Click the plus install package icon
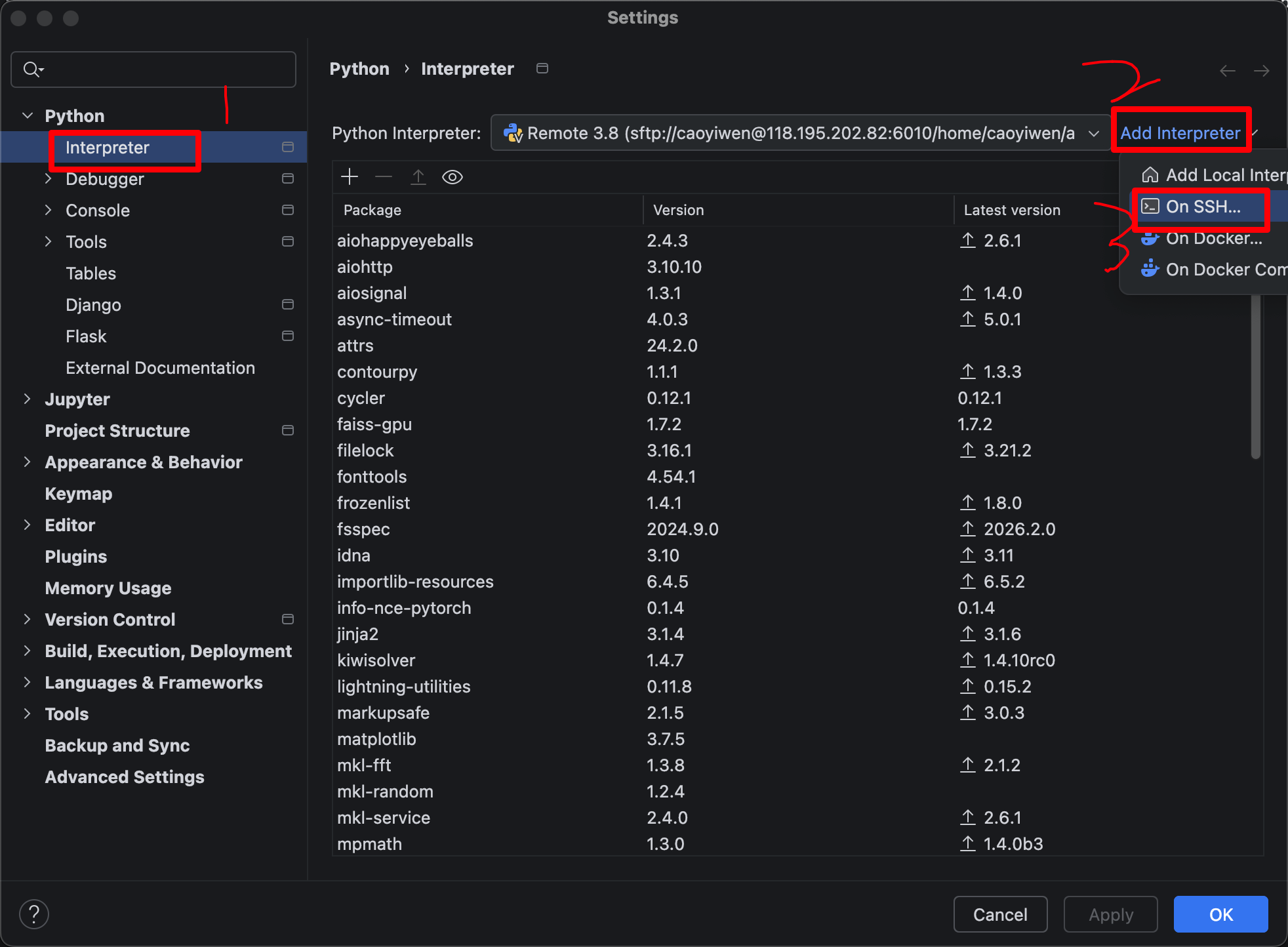This screenshot has height=947, width=1288. pos(350,176)
